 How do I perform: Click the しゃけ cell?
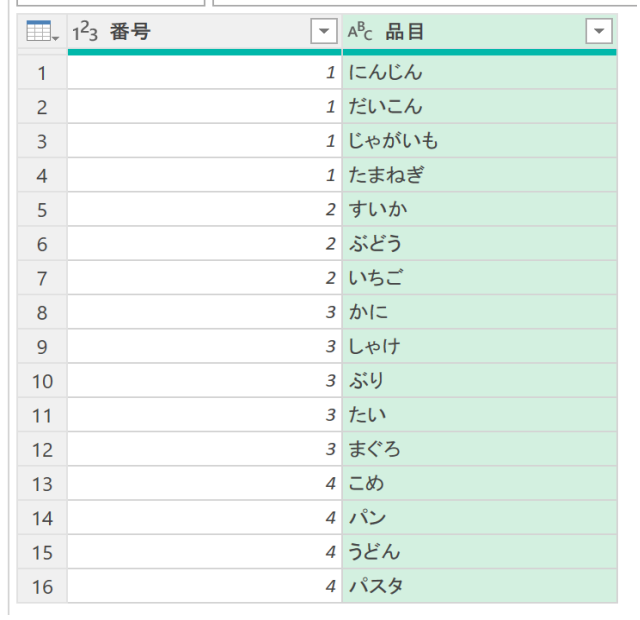pos(375,347)
